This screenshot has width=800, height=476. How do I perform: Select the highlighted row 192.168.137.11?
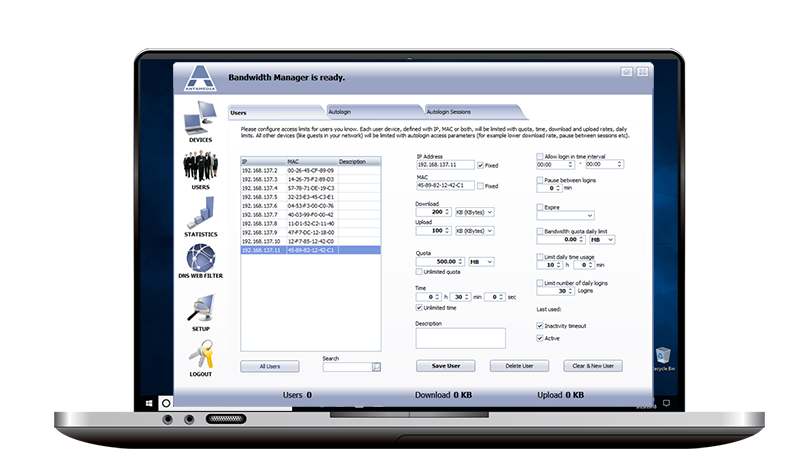tap(311, 250)
